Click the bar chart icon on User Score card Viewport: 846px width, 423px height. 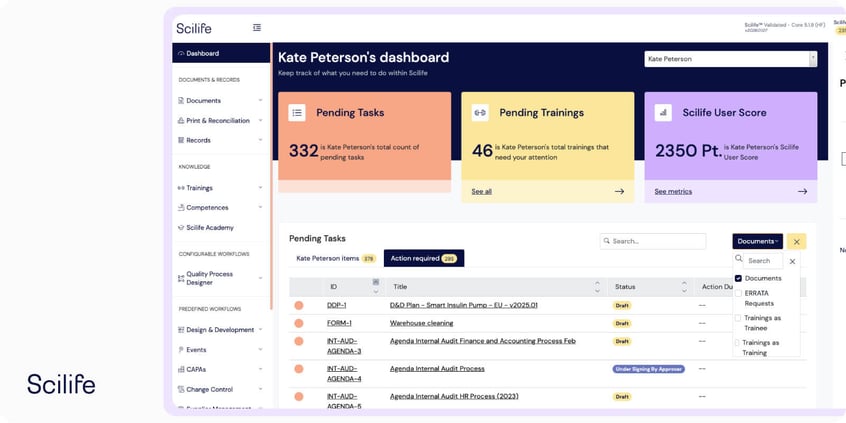tap(663, 113)
